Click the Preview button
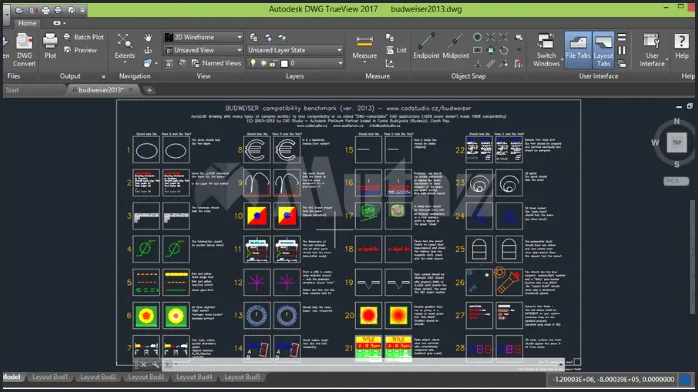 (80, 50)
